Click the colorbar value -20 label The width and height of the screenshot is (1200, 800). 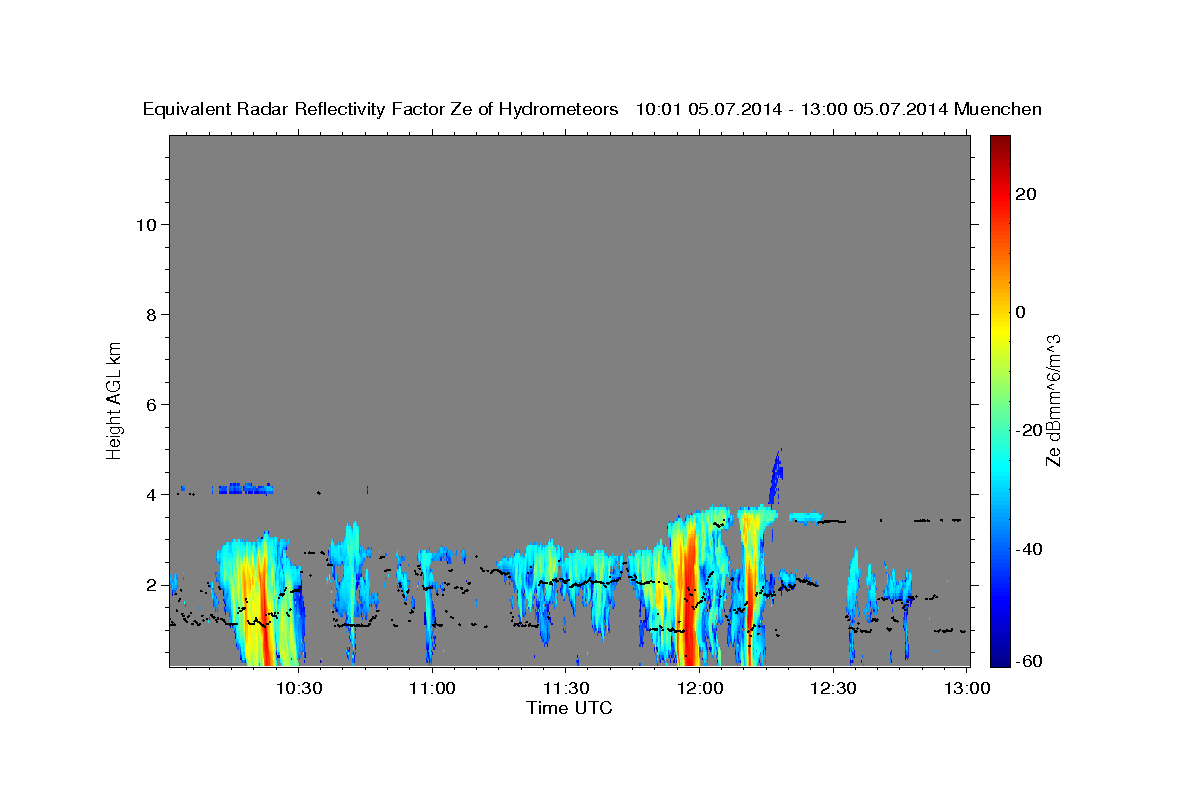click(x=1027, y=431)
